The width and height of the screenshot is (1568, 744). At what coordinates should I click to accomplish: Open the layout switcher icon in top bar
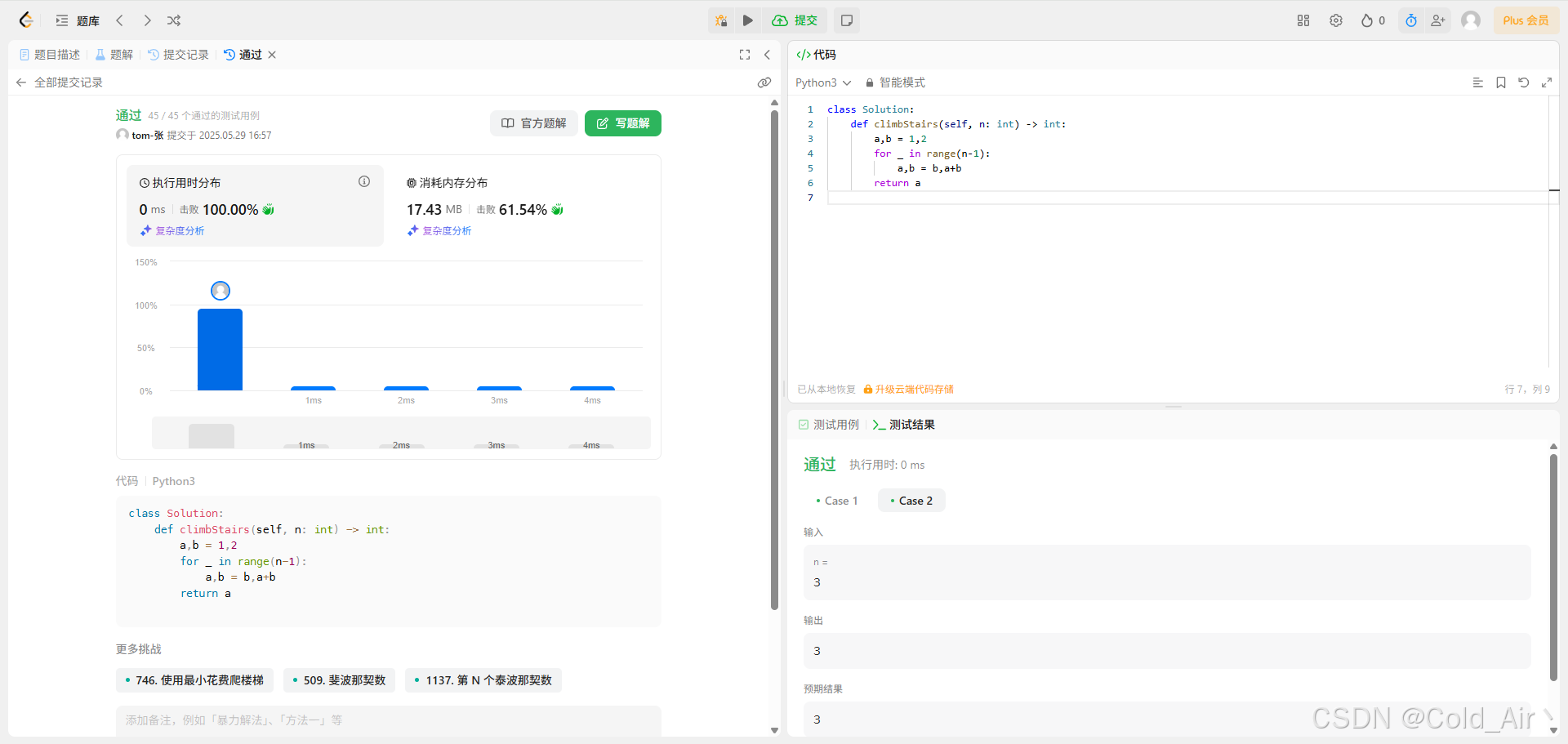tap(1303, 20)
